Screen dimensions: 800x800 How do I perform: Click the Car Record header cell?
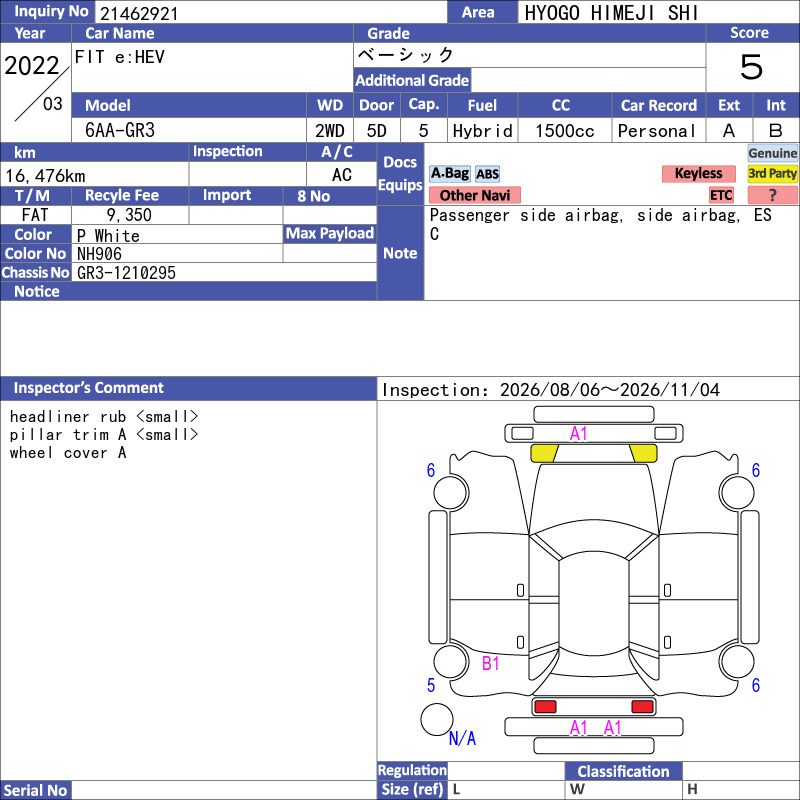point(659,106)
